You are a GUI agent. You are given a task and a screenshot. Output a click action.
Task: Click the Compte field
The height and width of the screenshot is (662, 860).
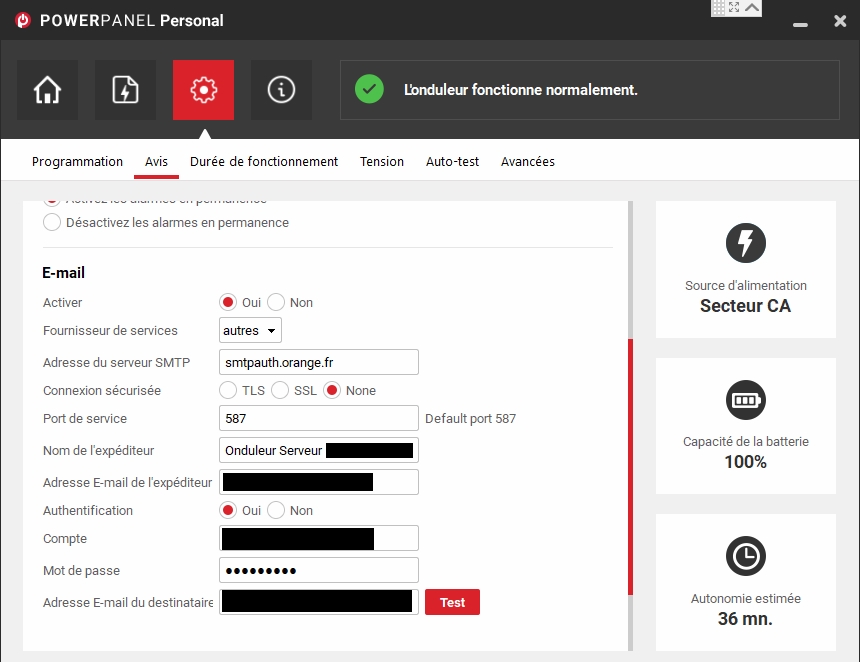[319, 538]
